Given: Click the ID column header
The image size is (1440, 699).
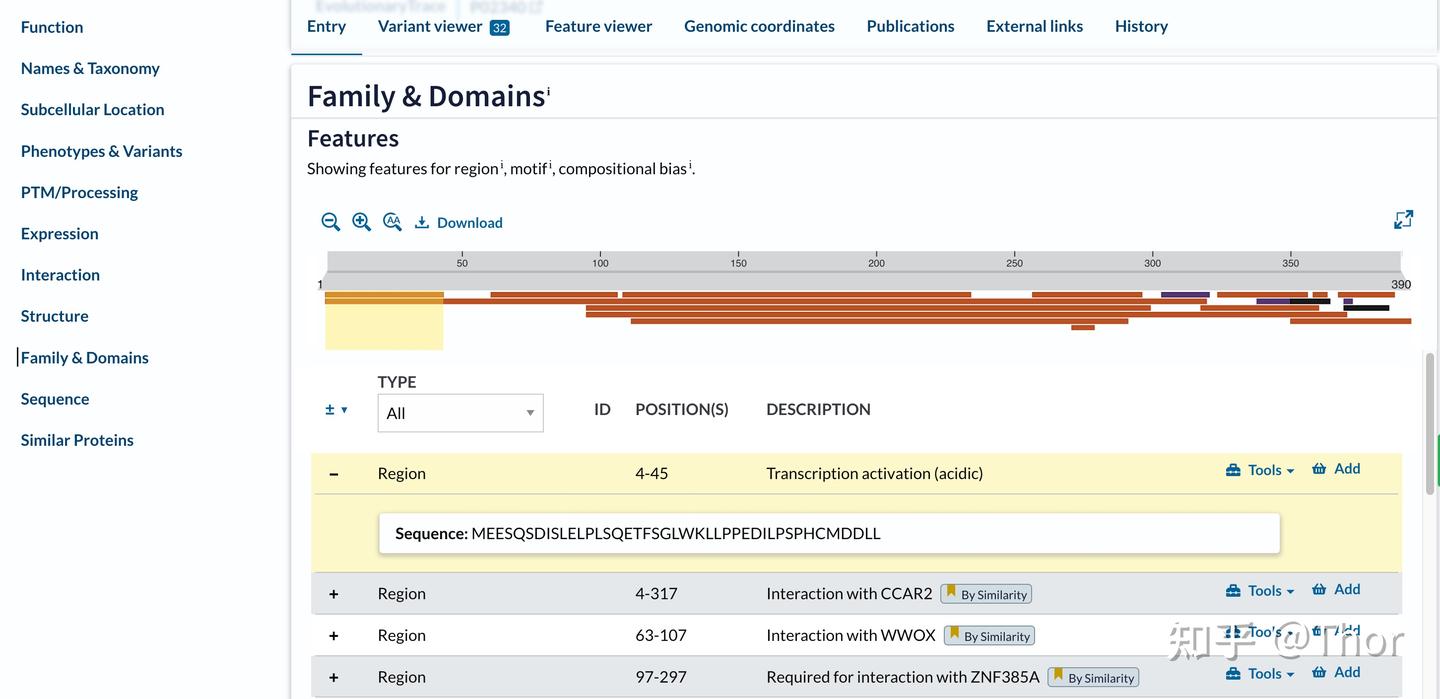Looking at the screenshot, I should click(602, 409).
